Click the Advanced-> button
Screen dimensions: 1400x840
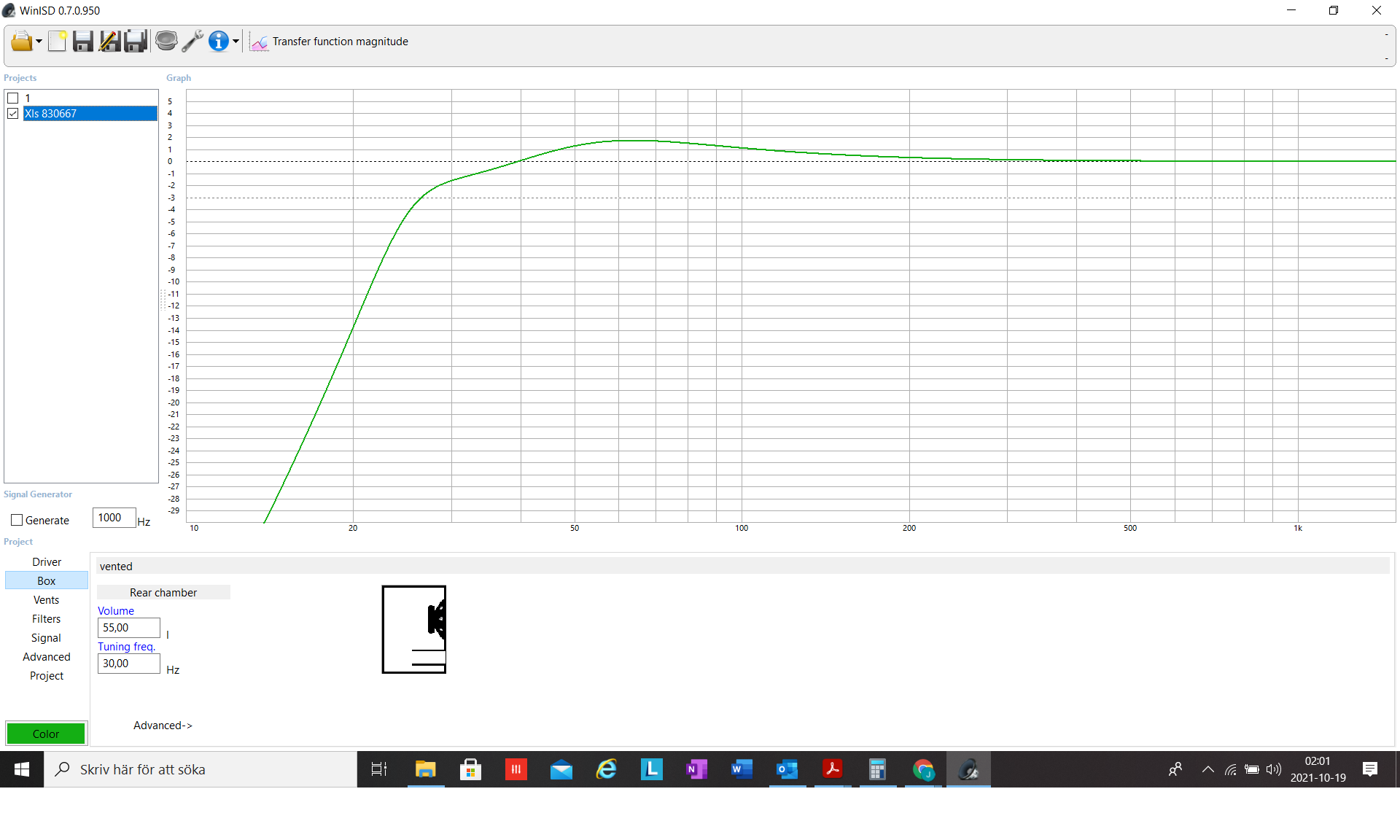point(163,725)
